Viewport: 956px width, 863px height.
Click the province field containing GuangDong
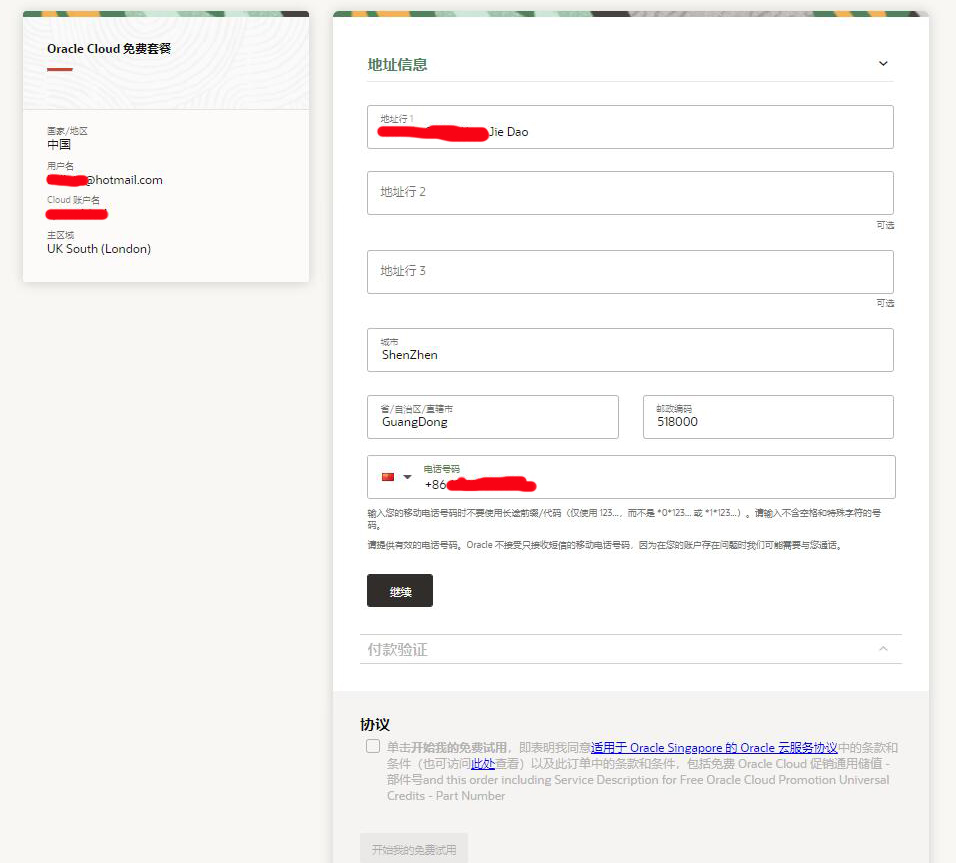coord(493,417)
